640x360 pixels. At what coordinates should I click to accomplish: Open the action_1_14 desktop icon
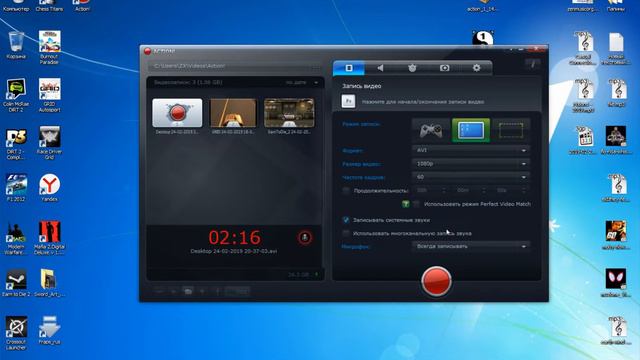(483, 6)
